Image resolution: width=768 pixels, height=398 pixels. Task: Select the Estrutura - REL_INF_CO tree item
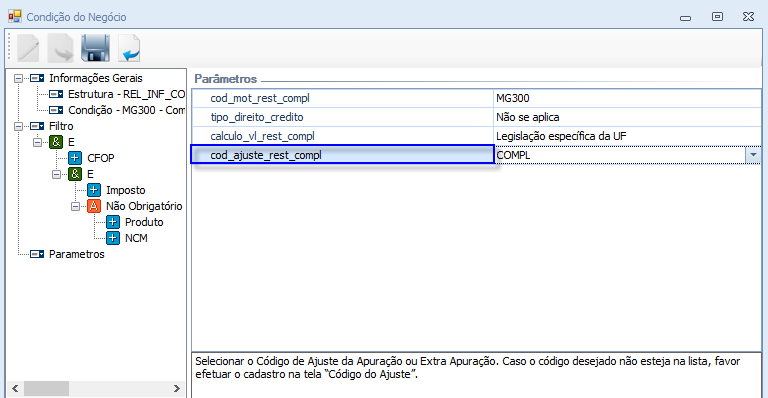126,94
